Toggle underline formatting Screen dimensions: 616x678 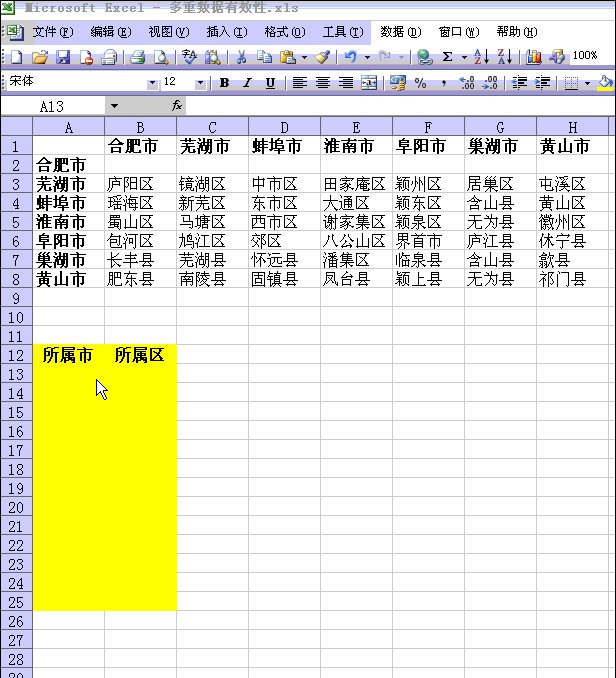[x=270, y=83]
